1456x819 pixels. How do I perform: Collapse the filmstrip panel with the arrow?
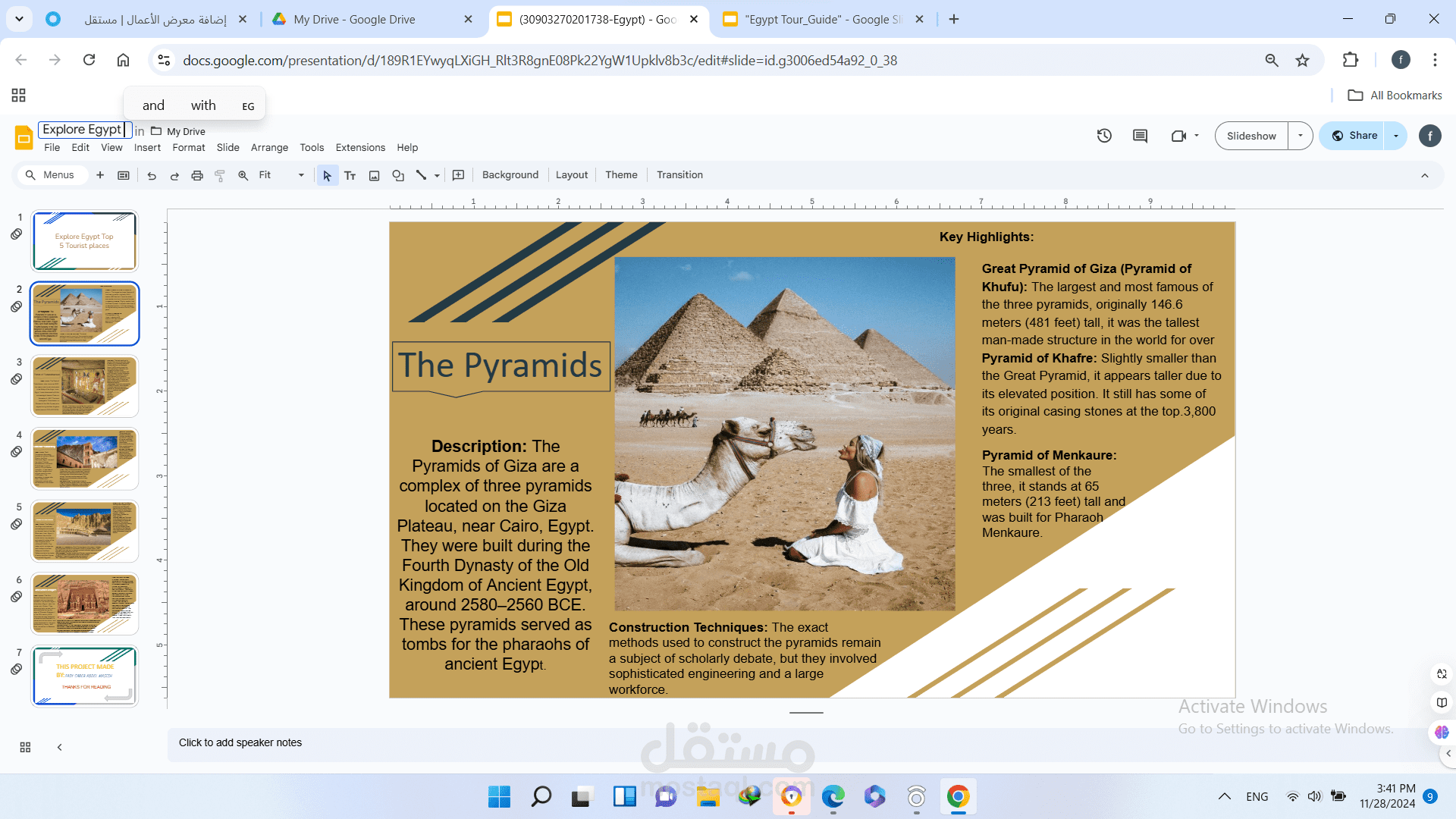point(59,747)
